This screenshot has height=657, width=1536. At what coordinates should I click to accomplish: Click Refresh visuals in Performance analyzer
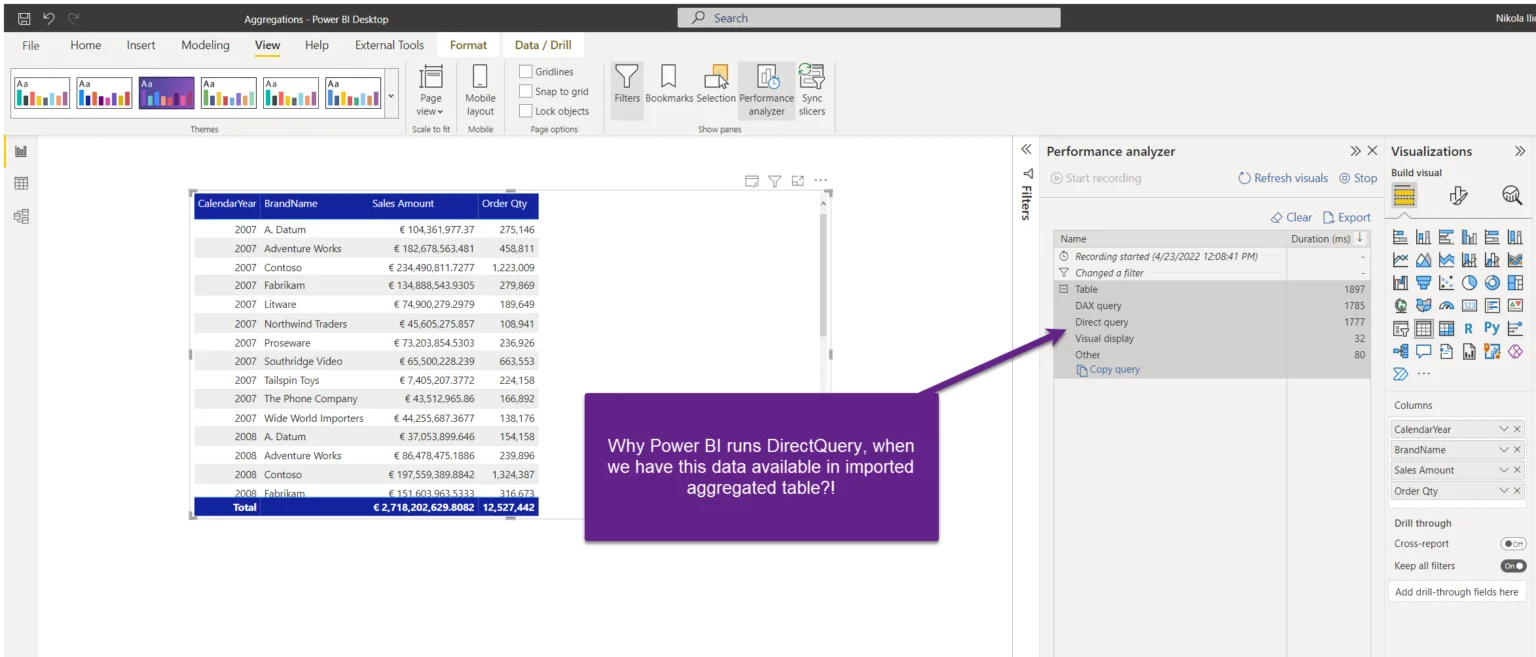click(1283, 178)
